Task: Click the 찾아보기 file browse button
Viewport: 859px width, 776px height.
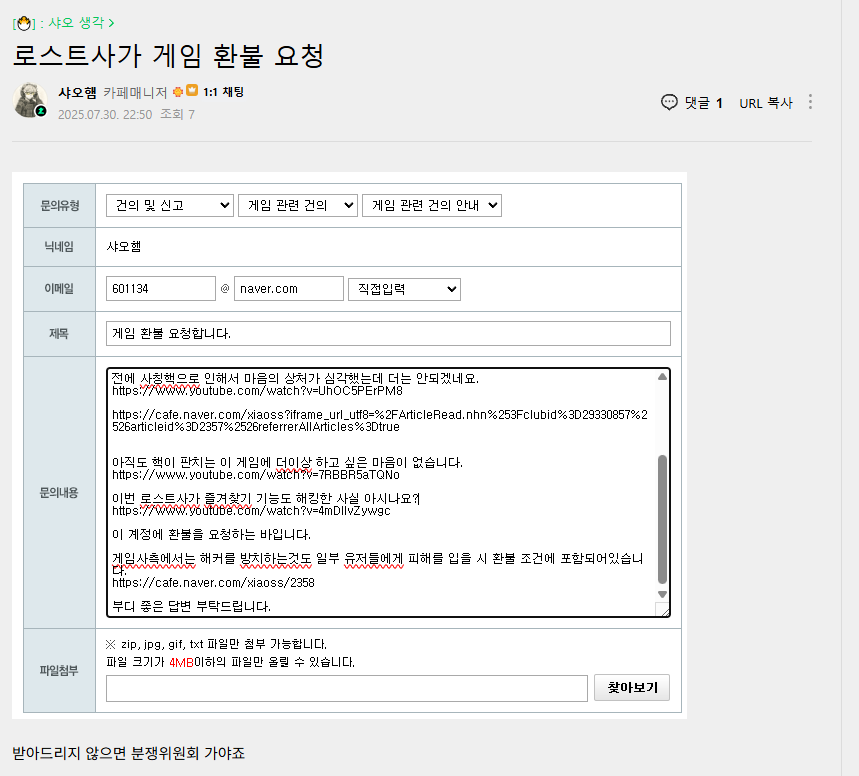Action: click(632, 688)
